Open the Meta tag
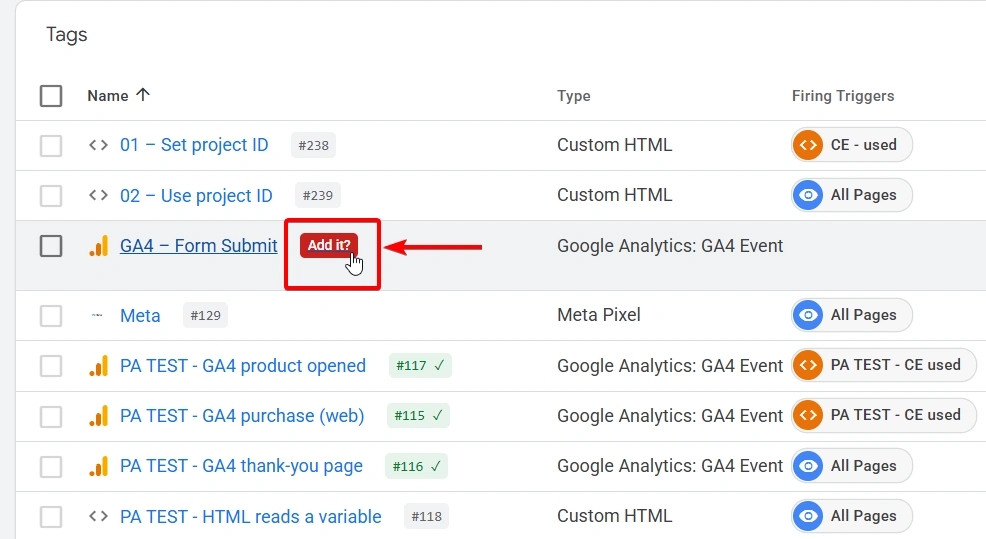 coord(140,316)
